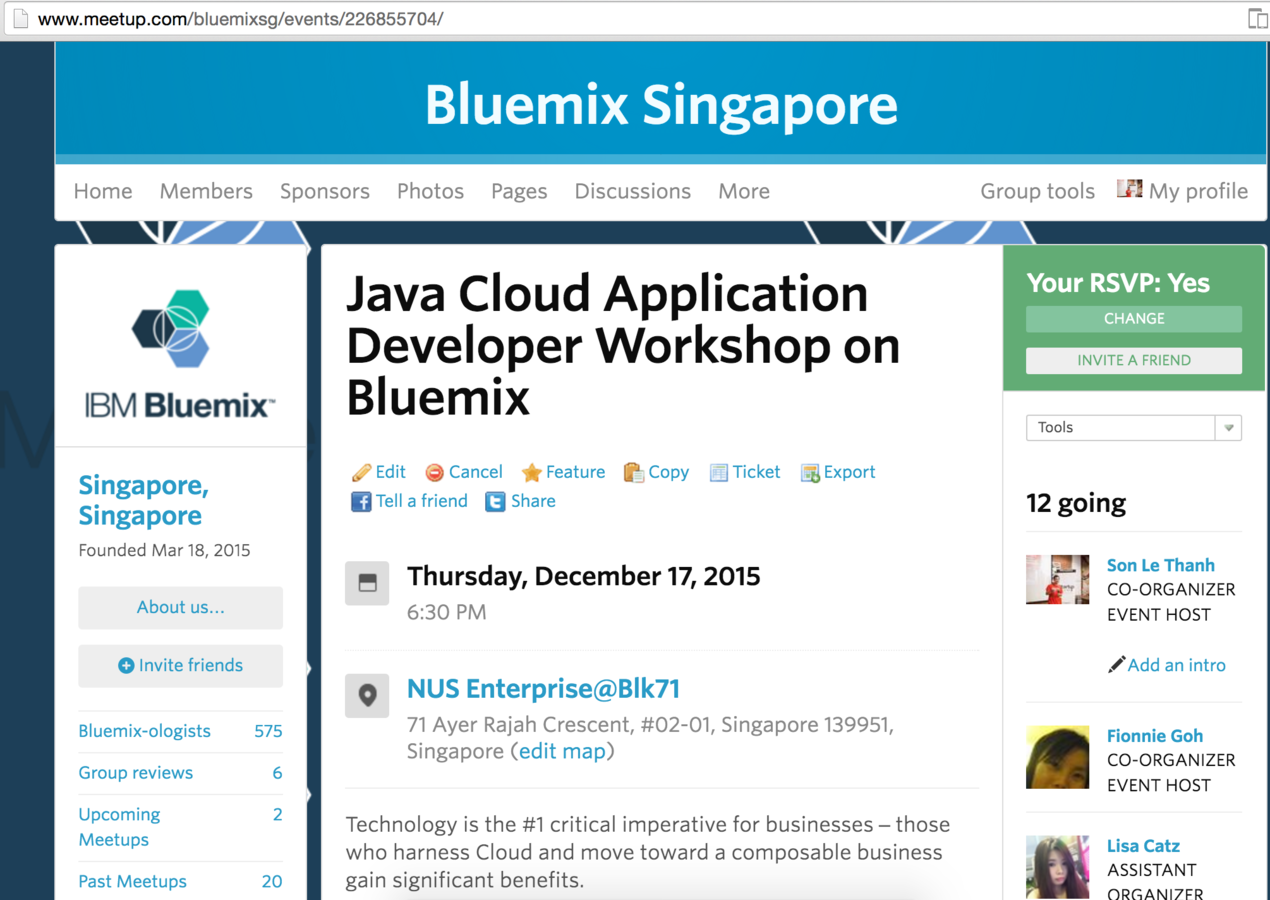The image size is (1270, 900).
Task: Open Fionnie Goh's profile link
Action: [x=1155, y=735]
